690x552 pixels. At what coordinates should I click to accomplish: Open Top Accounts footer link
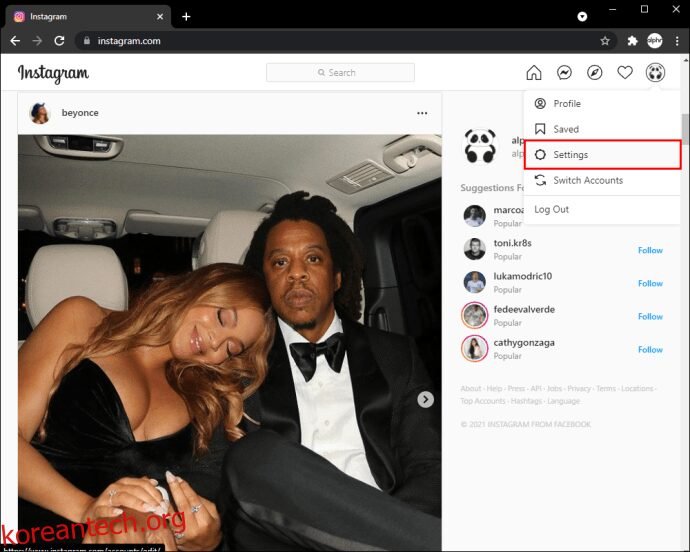[483, 401]
